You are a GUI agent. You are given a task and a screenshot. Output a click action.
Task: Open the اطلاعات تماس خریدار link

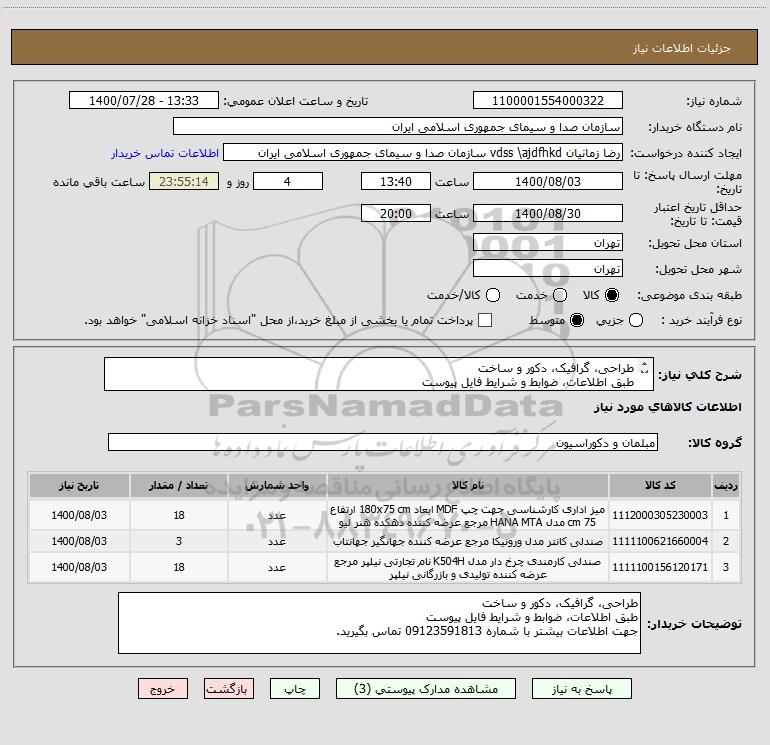pos(165,153)
